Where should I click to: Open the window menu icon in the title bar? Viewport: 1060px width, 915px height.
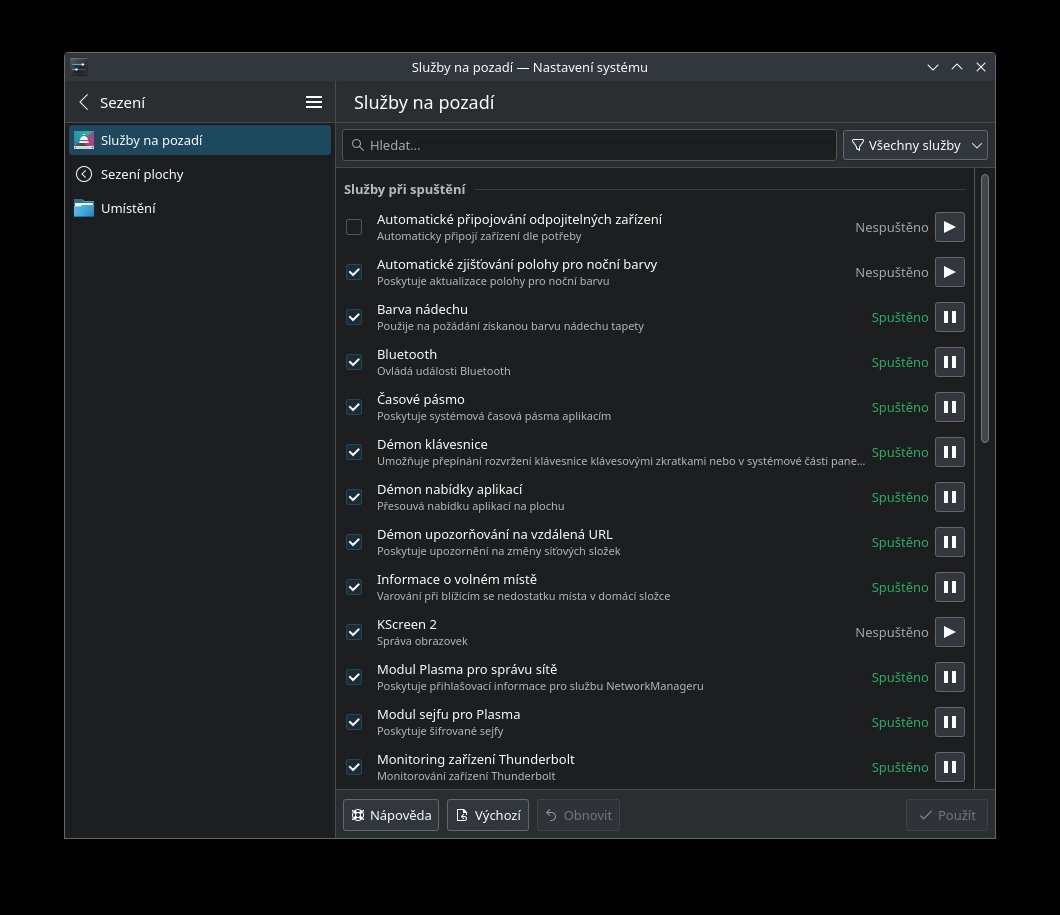point(79,67)
